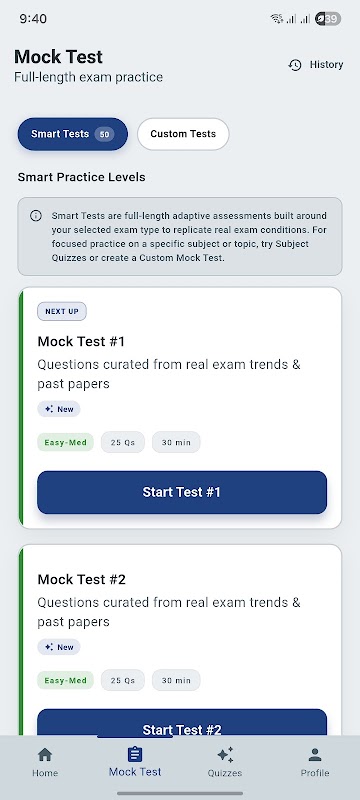Open History via the clock icon
The height and width of the screenshot is (800, 360).
click(295, 65)
